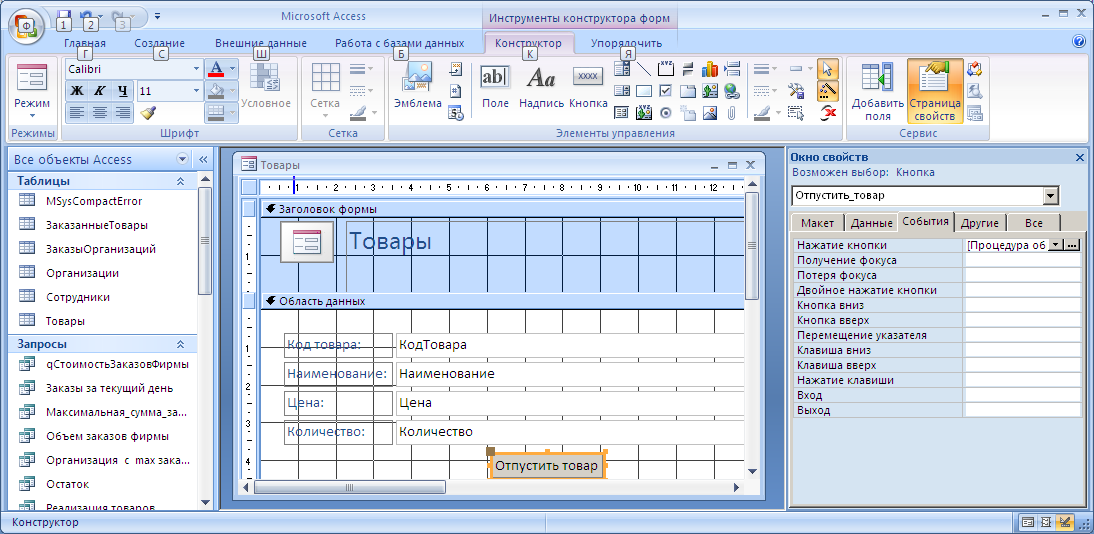The image size is (1094, 534).
Task: Open the Главная ribbon tab
Action: pos(85,43)
